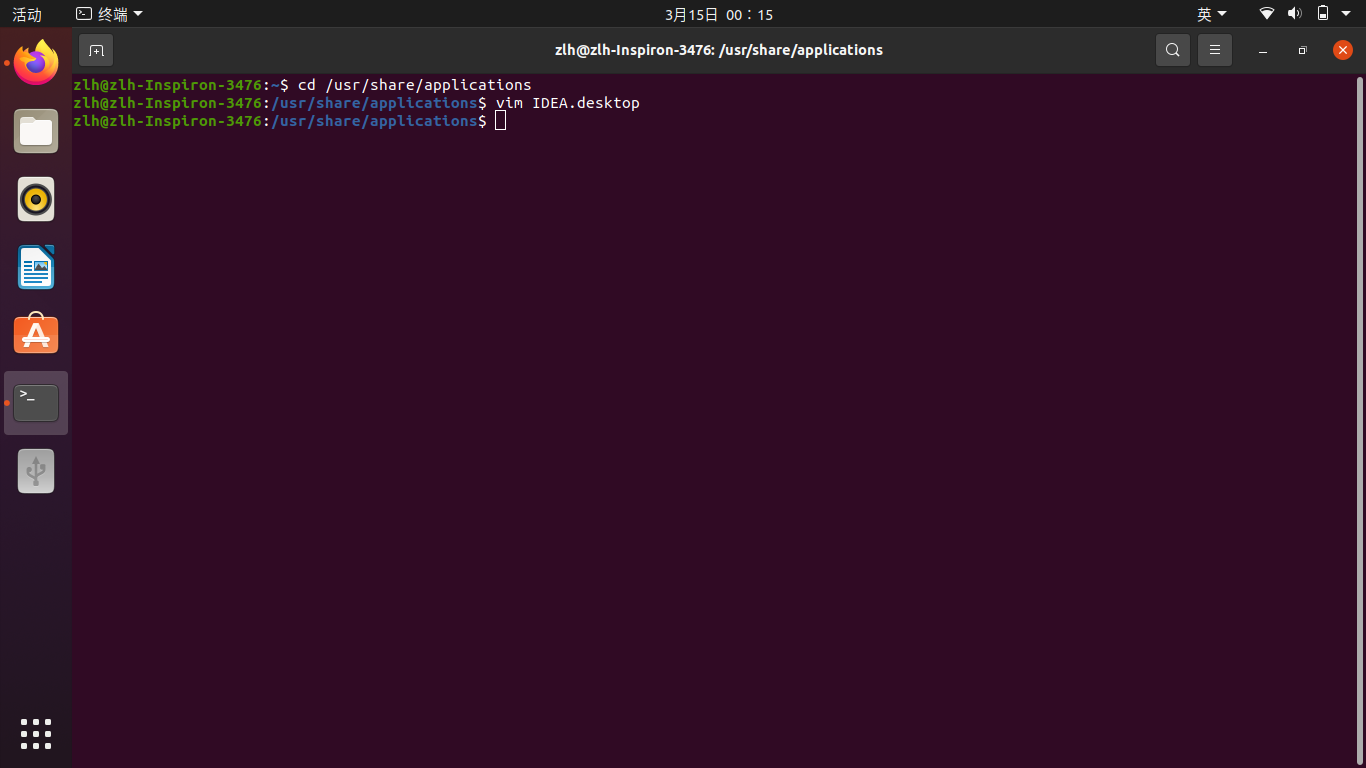Maximize the terminal window
Image resolution: width=1366 pixels, height=768 pixels.
(x=1302, y=50)
